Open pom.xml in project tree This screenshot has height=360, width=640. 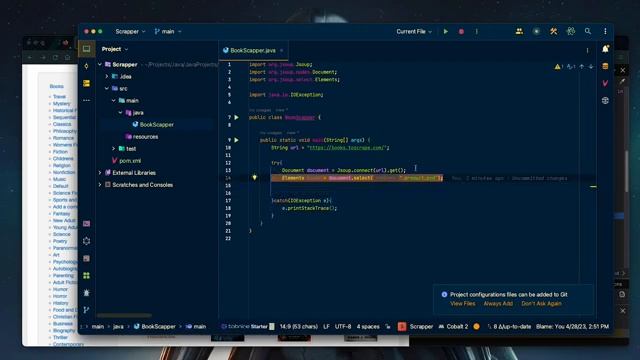(126, 161)
